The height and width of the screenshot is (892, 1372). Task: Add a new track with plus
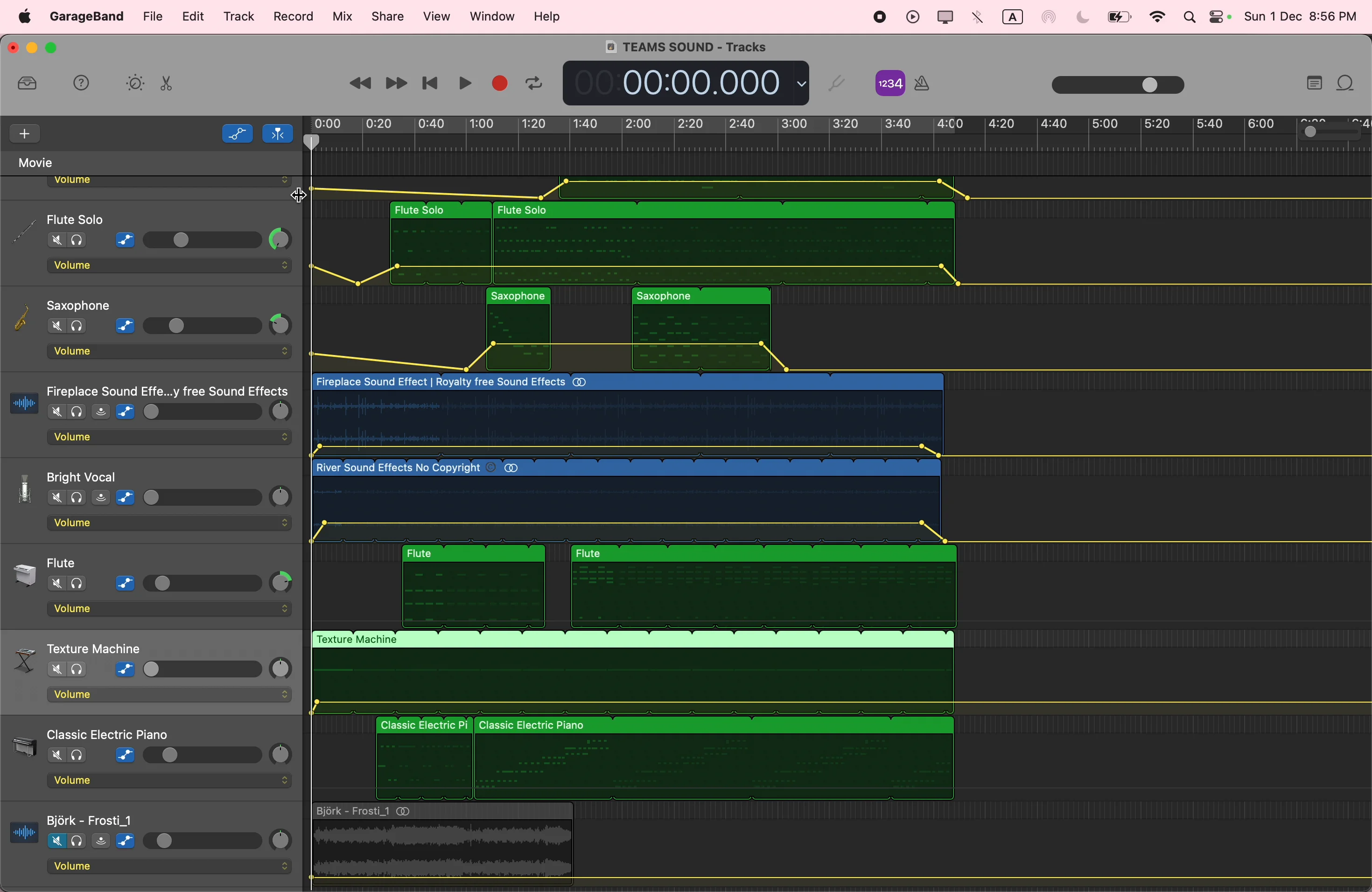[x=25, y=134]
